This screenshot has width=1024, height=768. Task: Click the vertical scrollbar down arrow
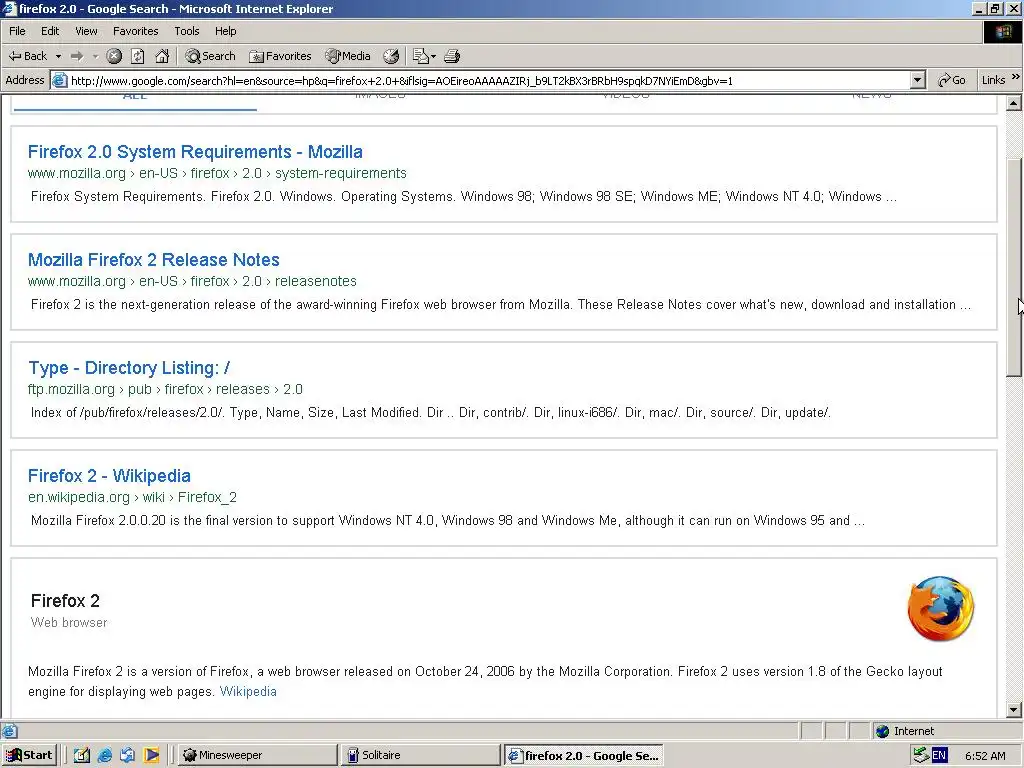(x=1014, y=710)
